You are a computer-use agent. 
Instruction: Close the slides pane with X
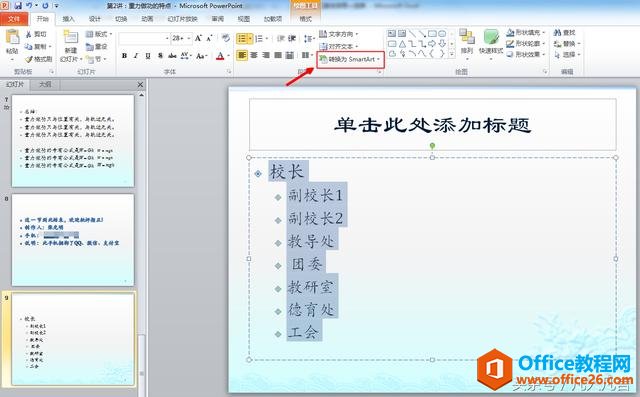pyautogui.click(x=140, y=84)
